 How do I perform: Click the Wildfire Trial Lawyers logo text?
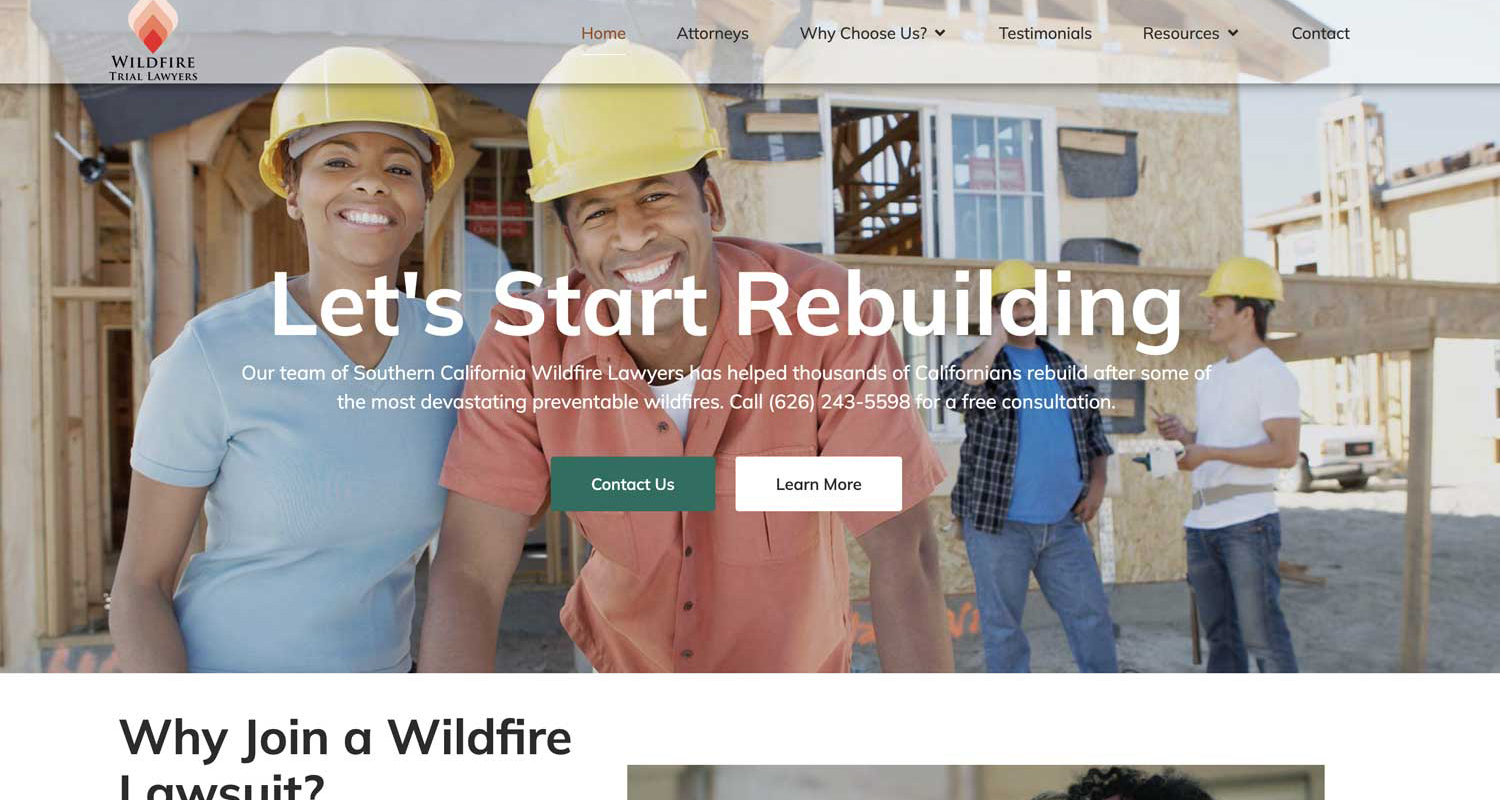[153, 69]
